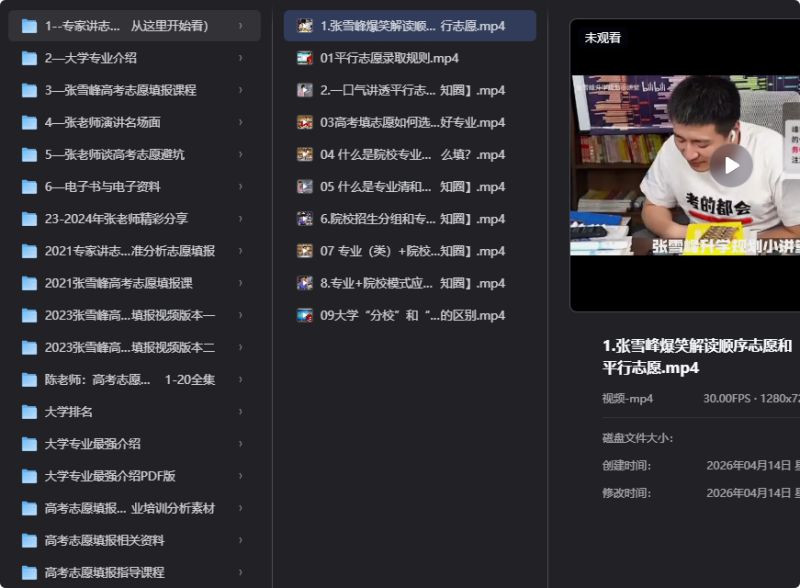Expand the "3—张雪峰高考志愿填报课程" folder chevron

[240, 91]
